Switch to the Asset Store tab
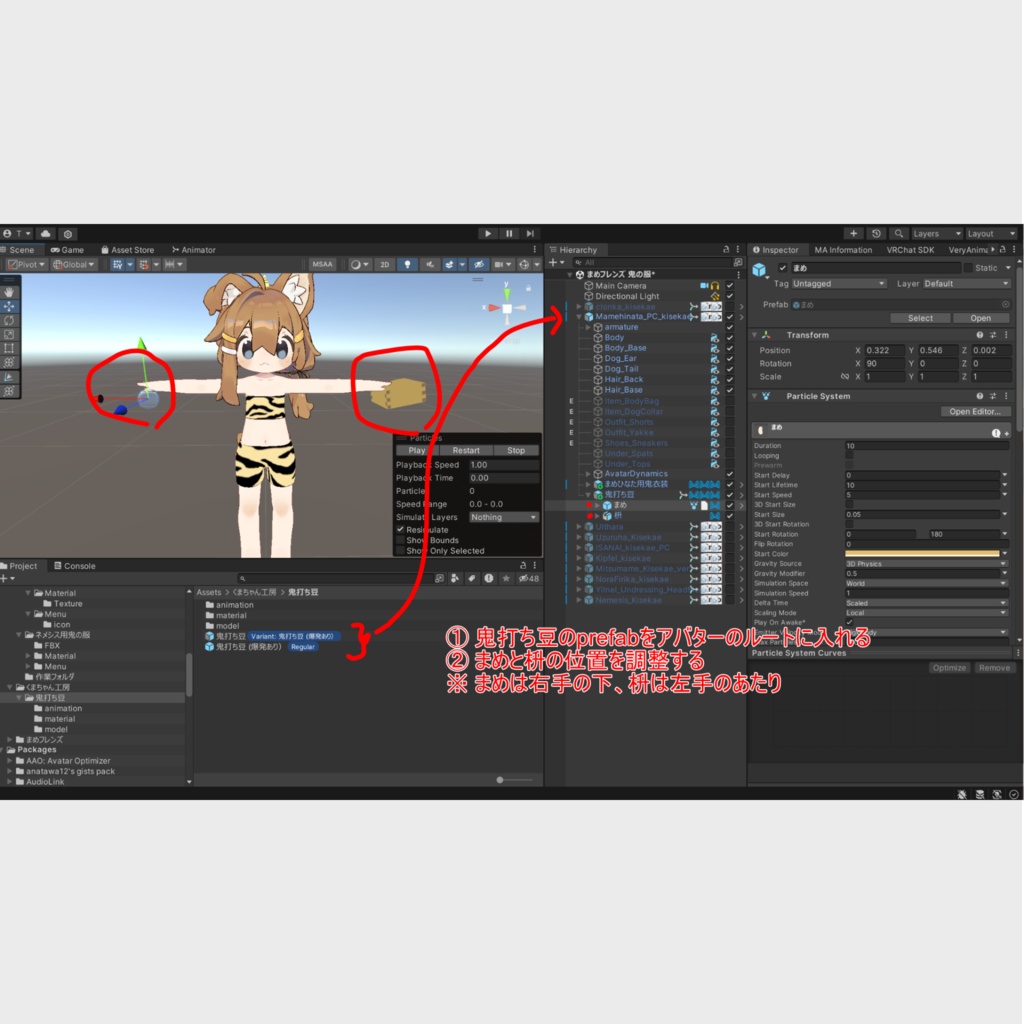Screen dimensions: 1024x1024 coord(128,250)
